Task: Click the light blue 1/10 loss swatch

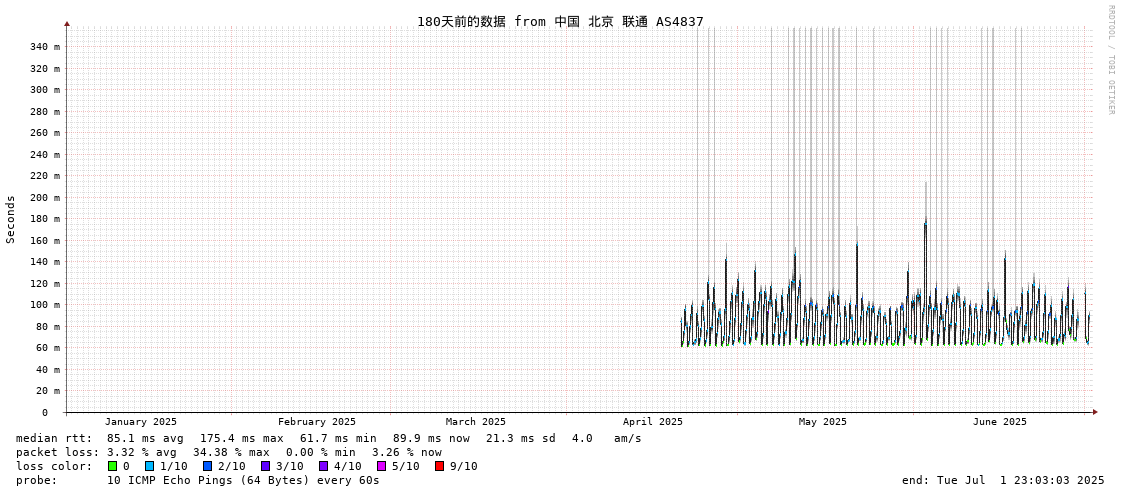Action: 149,466
